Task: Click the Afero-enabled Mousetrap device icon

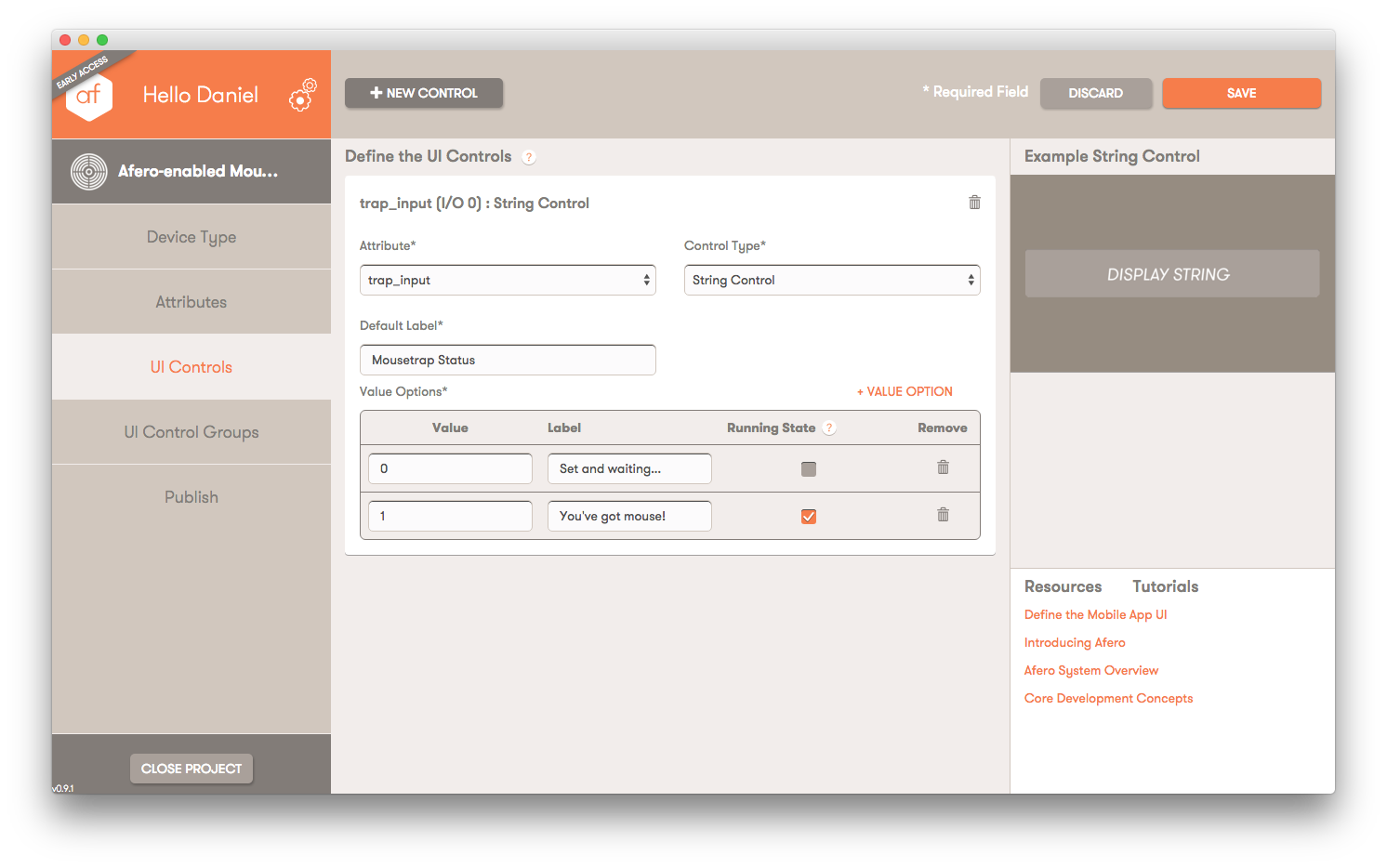Action: 89,172
